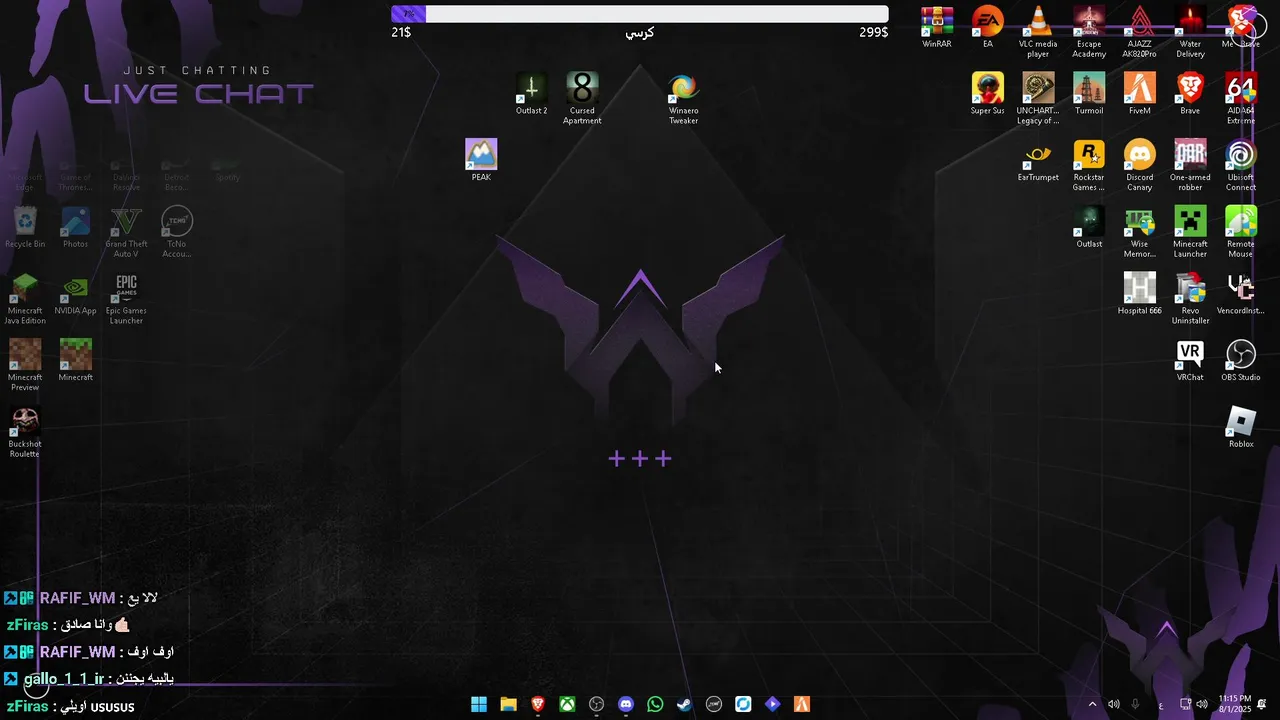Screen dimensions: 1280x720
Task: Launch the FiveM desktop shortcut
Action: pyautogui.click(x=1140, y=93)
